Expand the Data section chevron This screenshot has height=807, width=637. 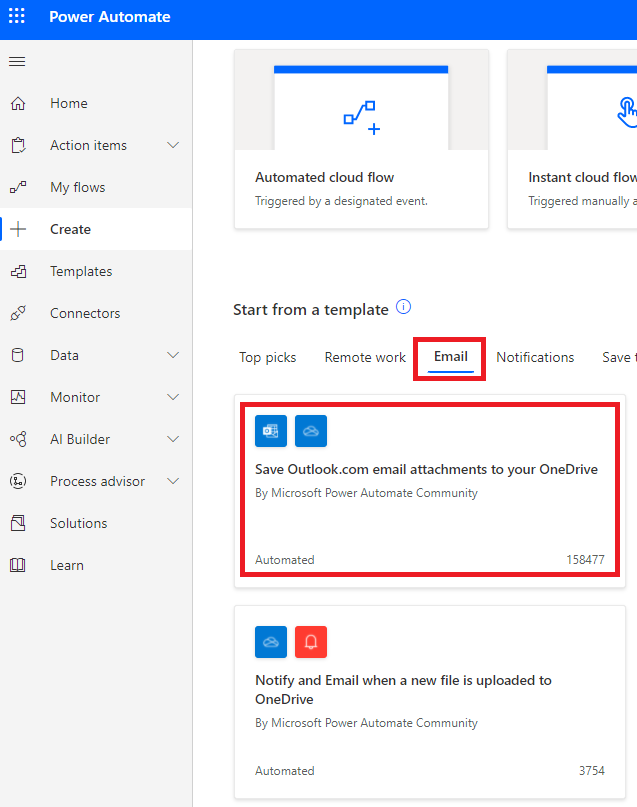pyautogui.click(x=173, y=355)
